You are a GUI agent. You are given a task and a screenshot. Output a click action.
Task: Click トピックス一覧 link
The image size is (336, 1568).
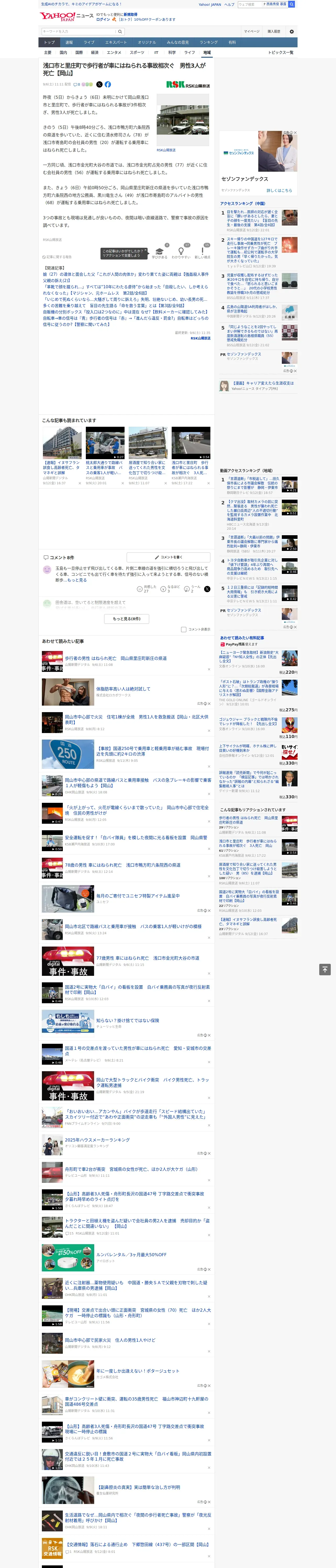coord(281,52)
